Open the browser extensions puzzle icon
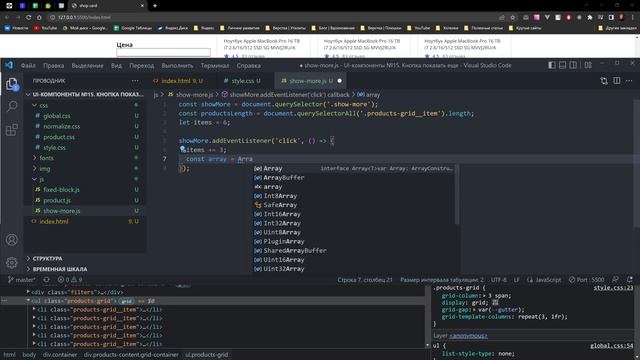The image size is (640, 360). tap(590, 18)
